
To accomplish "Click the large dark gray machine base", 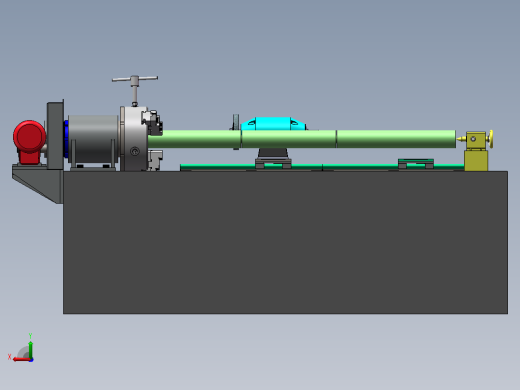I will click(x=285, y=242).
